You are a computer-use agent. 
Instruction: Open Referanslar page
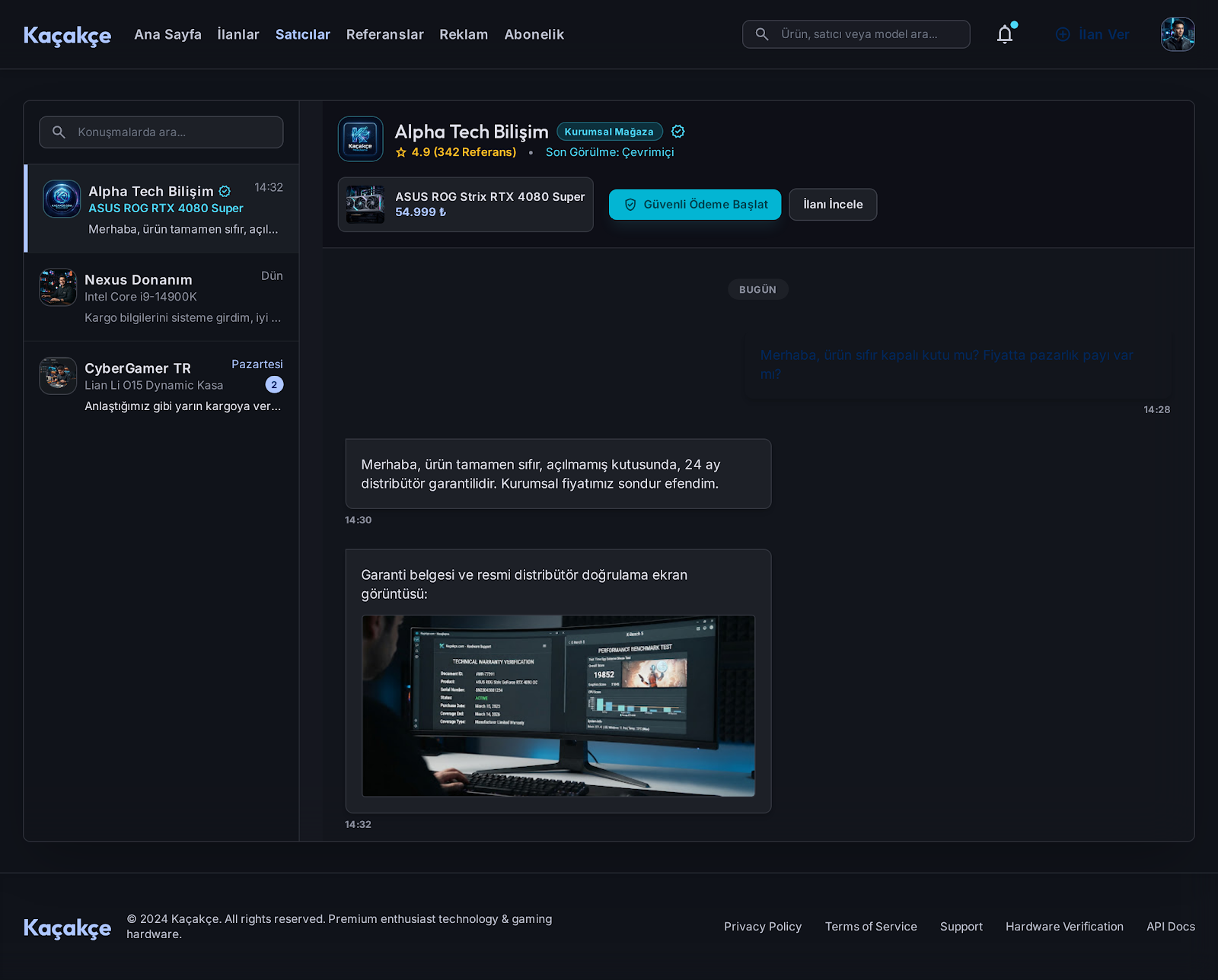pos(385,34)
